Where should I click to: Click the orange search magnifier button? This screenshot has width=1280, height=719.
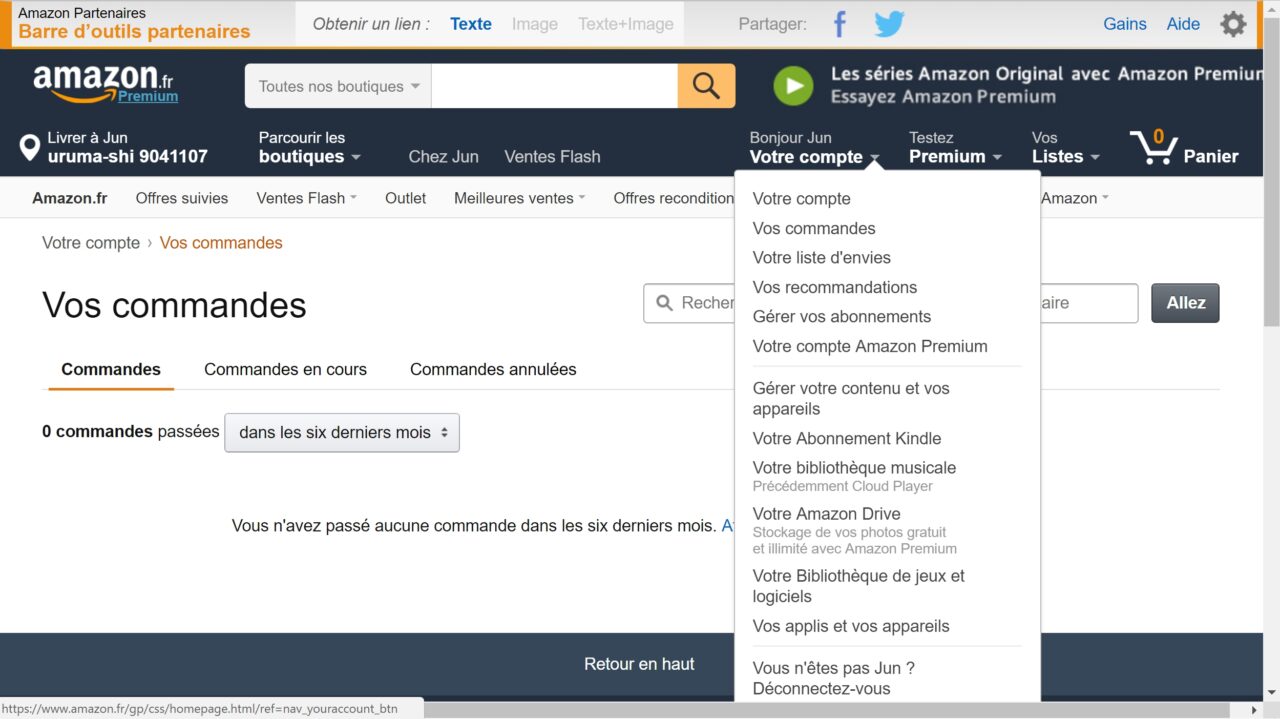click(706, 86)
